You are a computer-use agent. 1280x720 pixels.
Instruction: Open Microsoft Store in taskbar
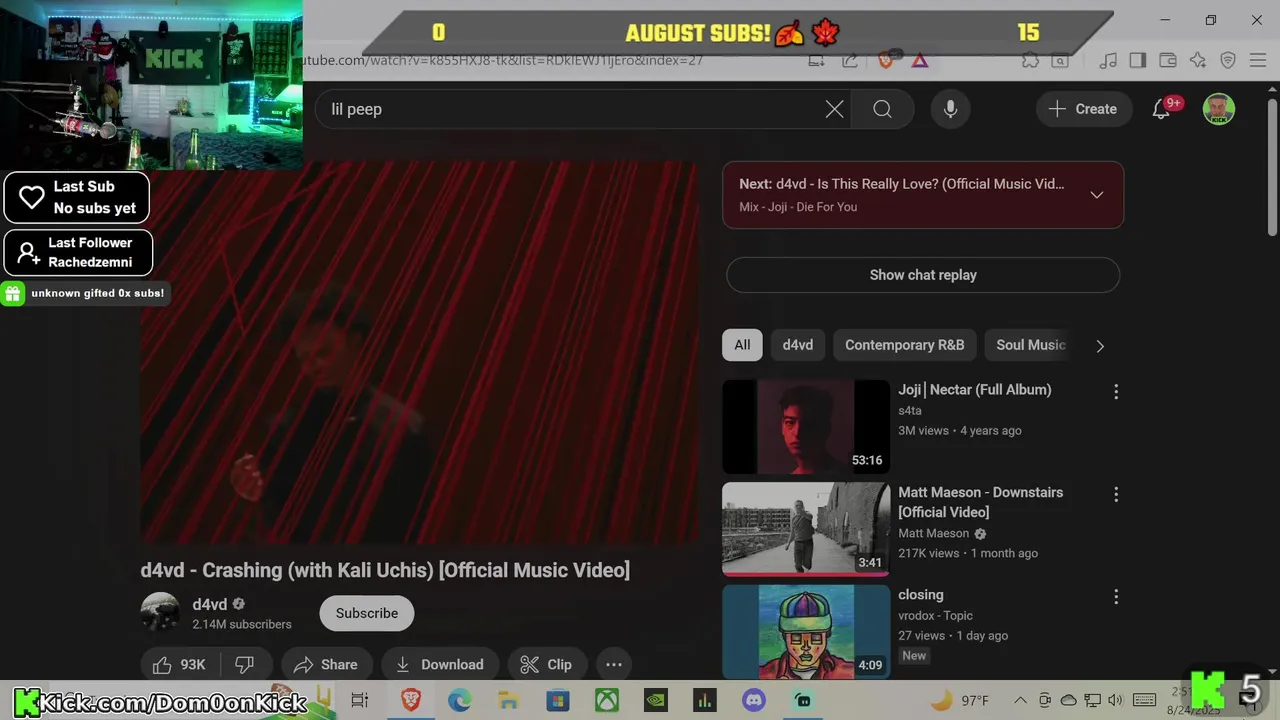coord(557,700)
